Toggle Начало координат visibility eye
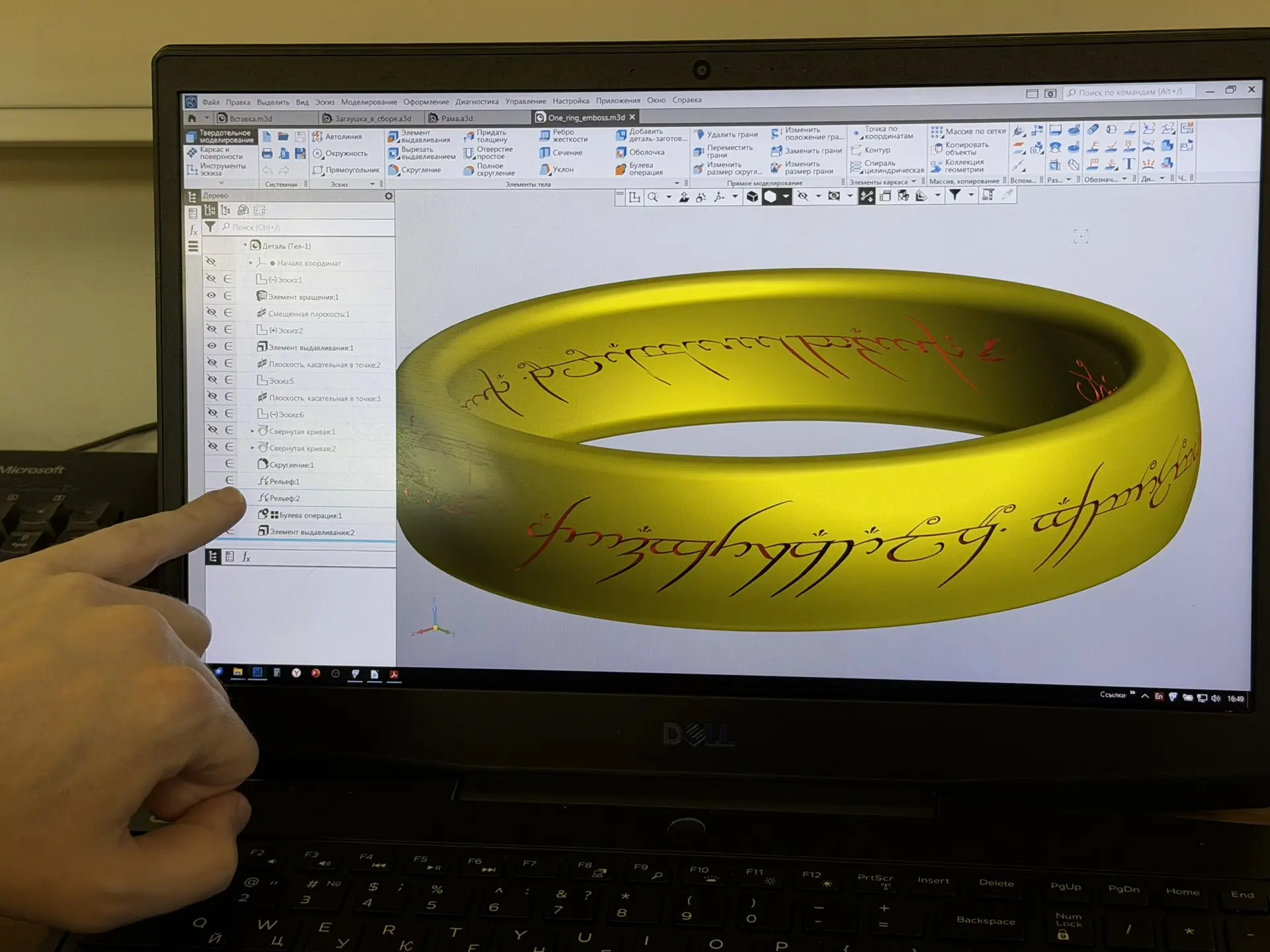The width and height of the screenshot is (1270, 952). coord(210,262)
